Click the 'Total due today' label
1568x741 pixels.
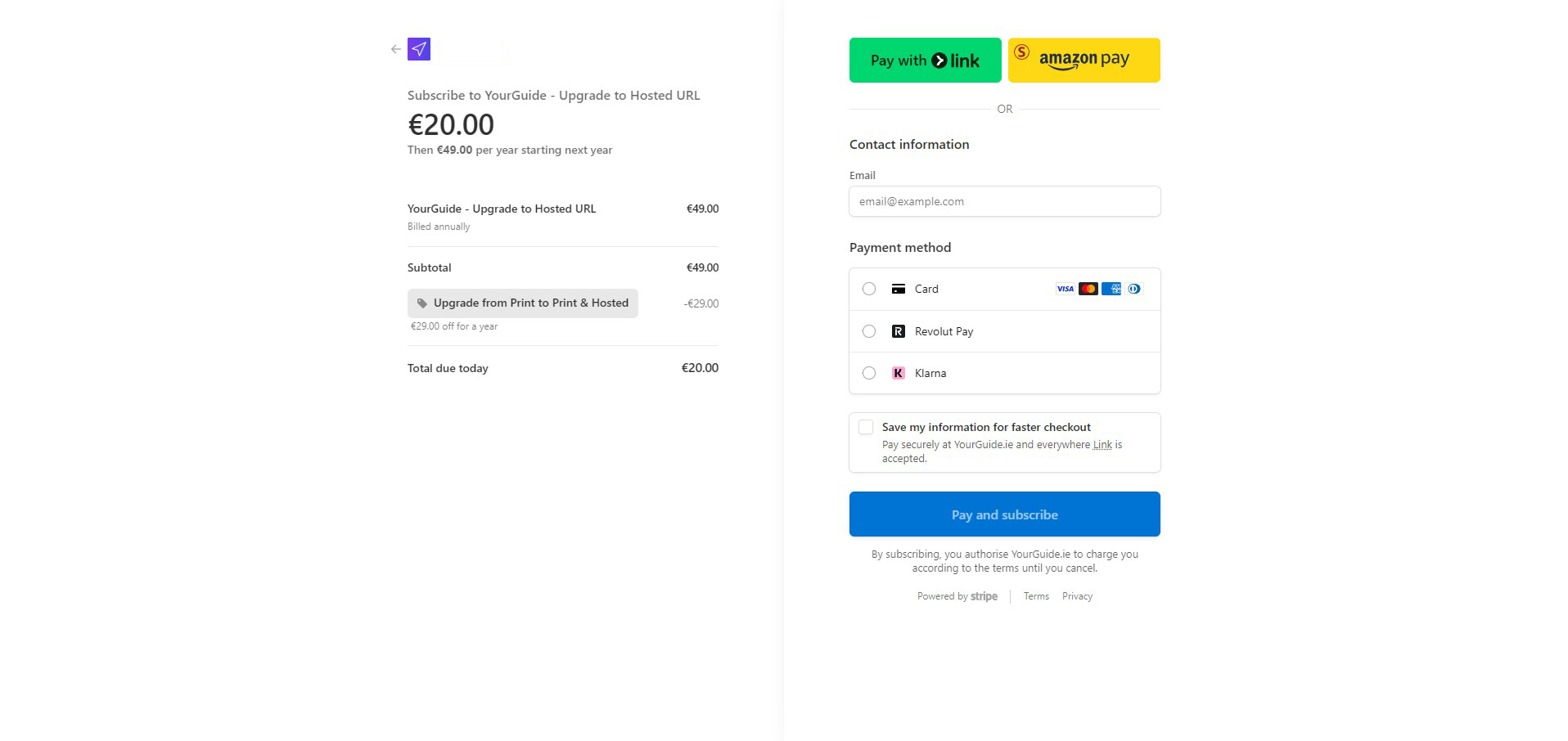[x=448, y=368]
